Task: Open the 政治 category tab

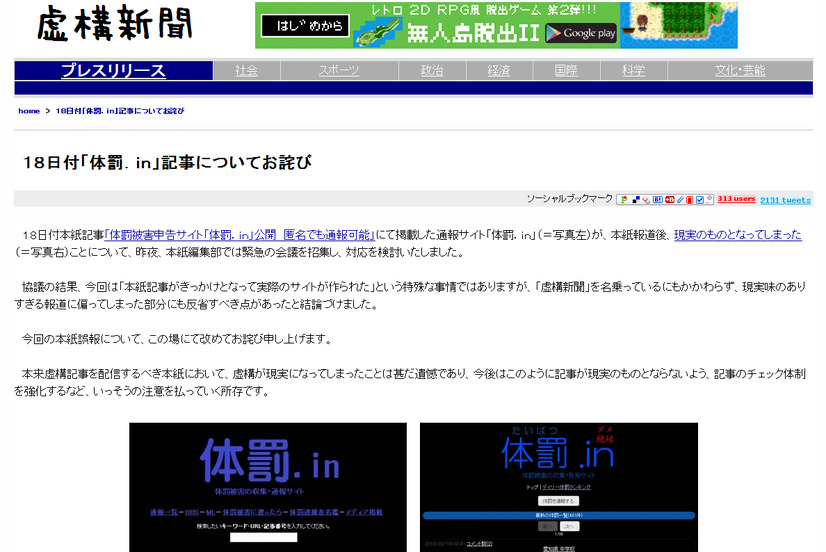Action: tap(432, 71)
